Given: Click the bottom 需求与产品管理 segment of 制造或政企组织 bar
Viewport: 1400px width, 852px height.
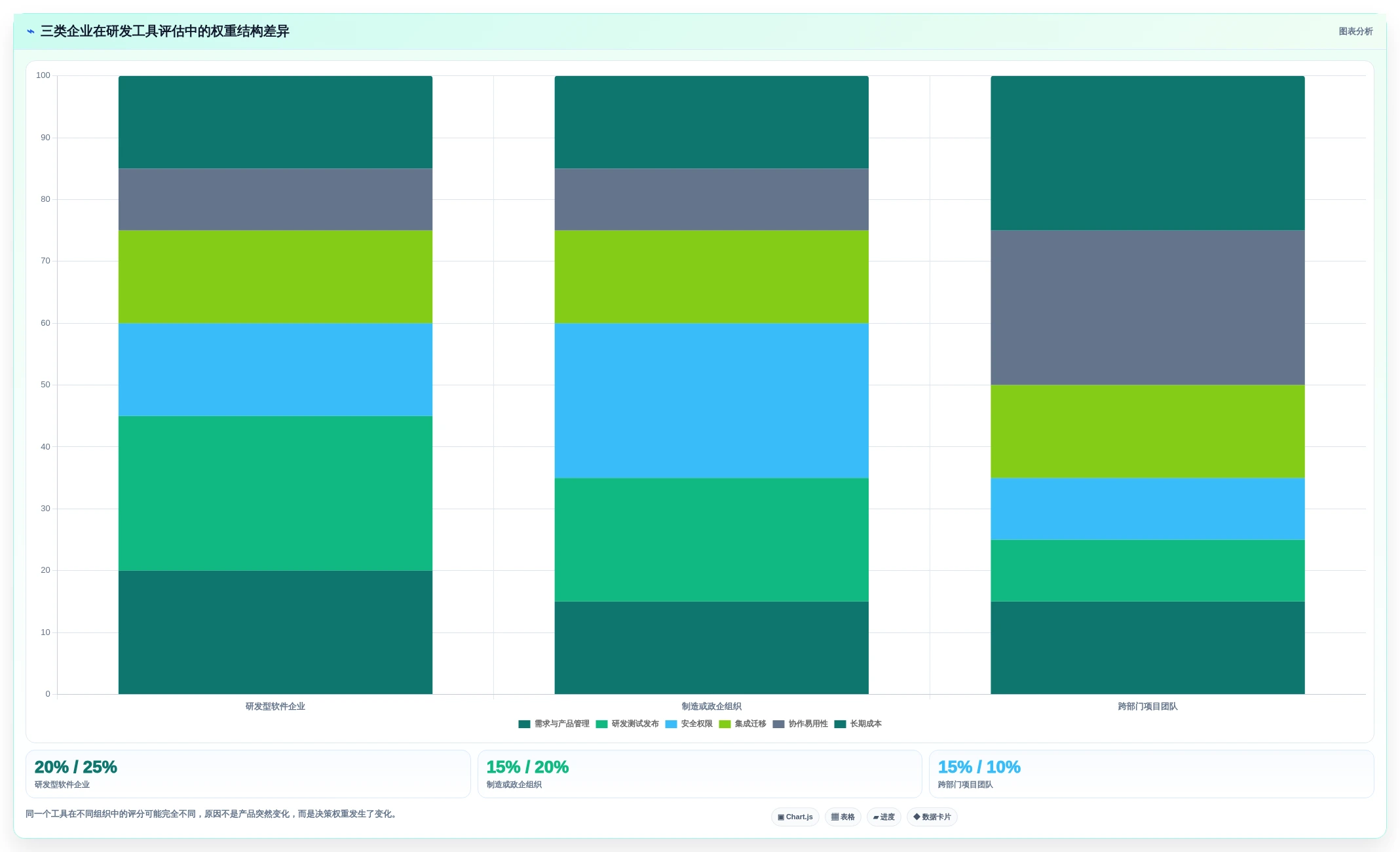Looking at the screenshot, I should 711,648.
